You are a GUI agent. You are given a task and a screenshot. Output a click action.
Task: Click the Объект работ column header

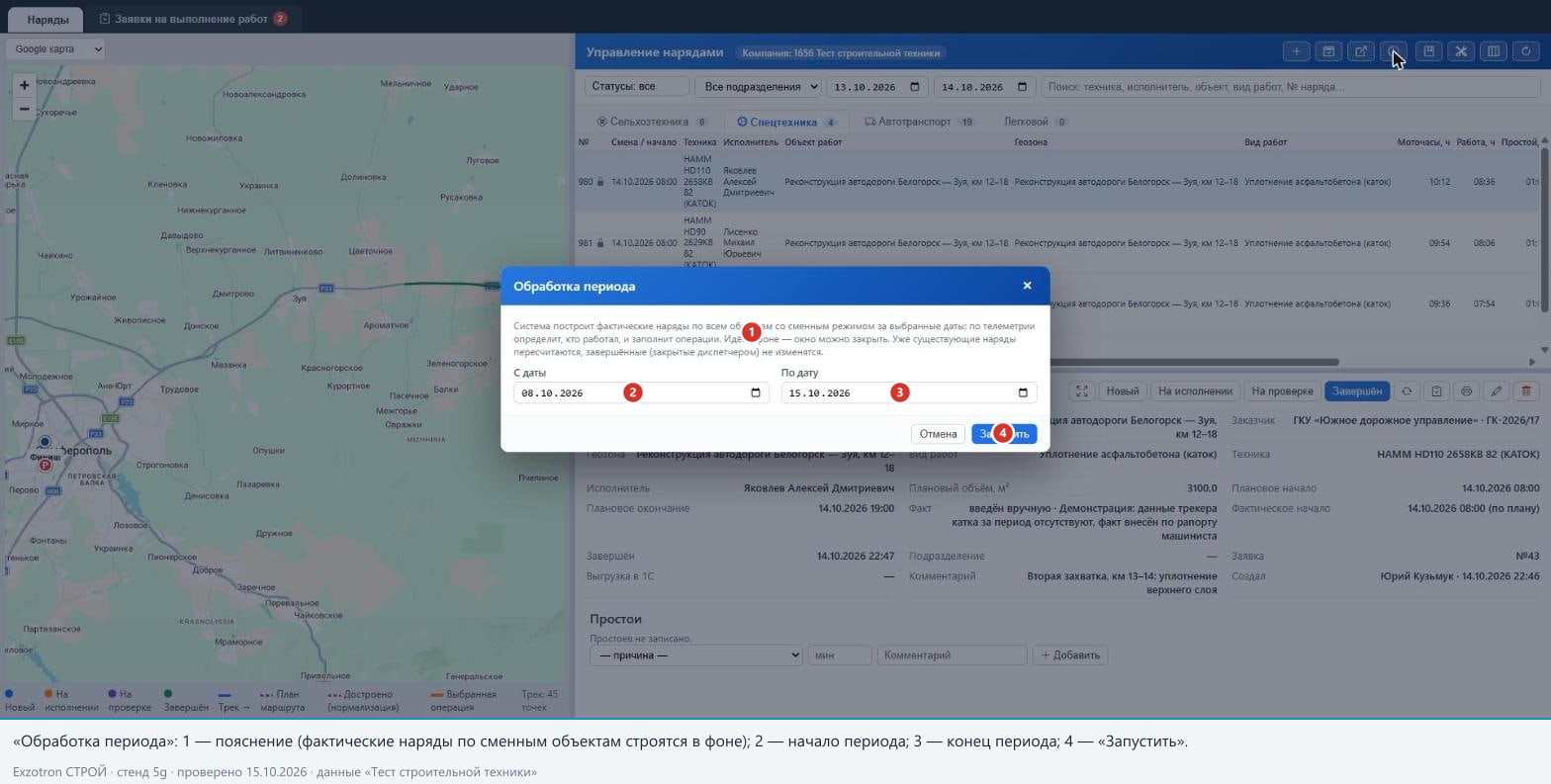pos(813,142)
